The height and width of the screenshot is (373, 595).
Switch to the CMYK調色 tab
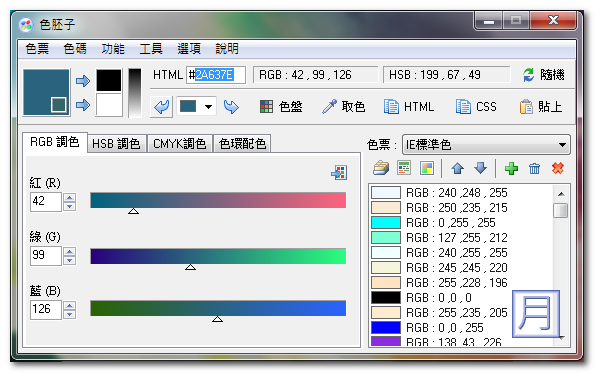(x=179, y=144)
